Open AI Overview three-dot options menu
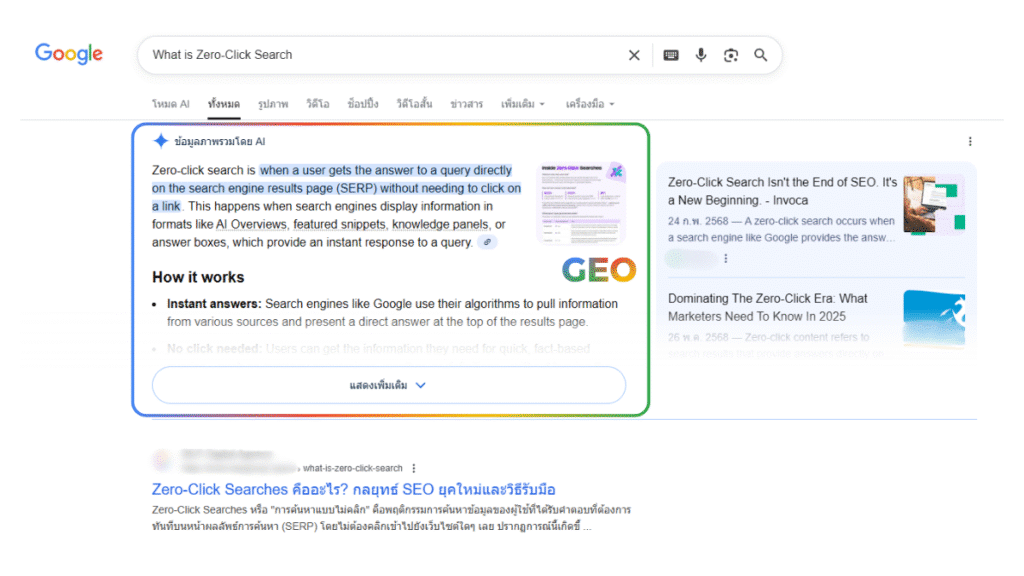 969,142
